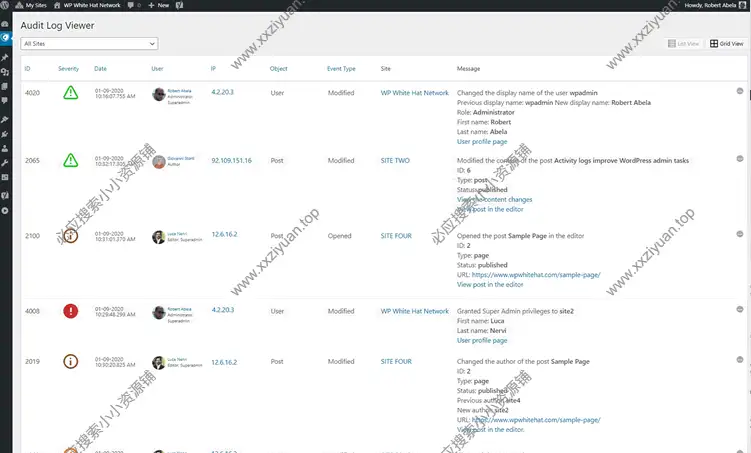751x453 pixels.
Task: Click green warning severity icon for event 4020
Action: click(70, 92)
